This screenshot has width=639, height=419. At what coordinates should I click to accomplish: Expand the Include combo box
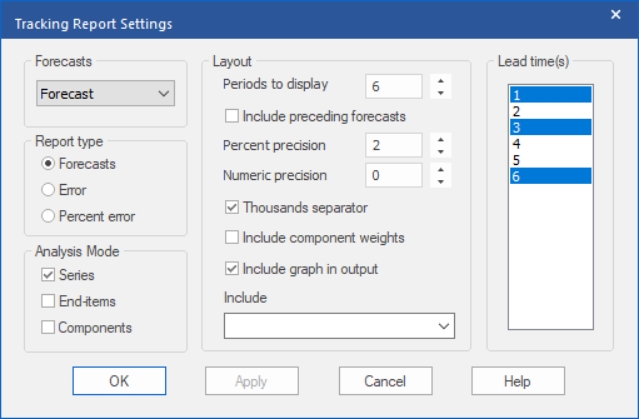pyautogui.click(x=339, y=326)
